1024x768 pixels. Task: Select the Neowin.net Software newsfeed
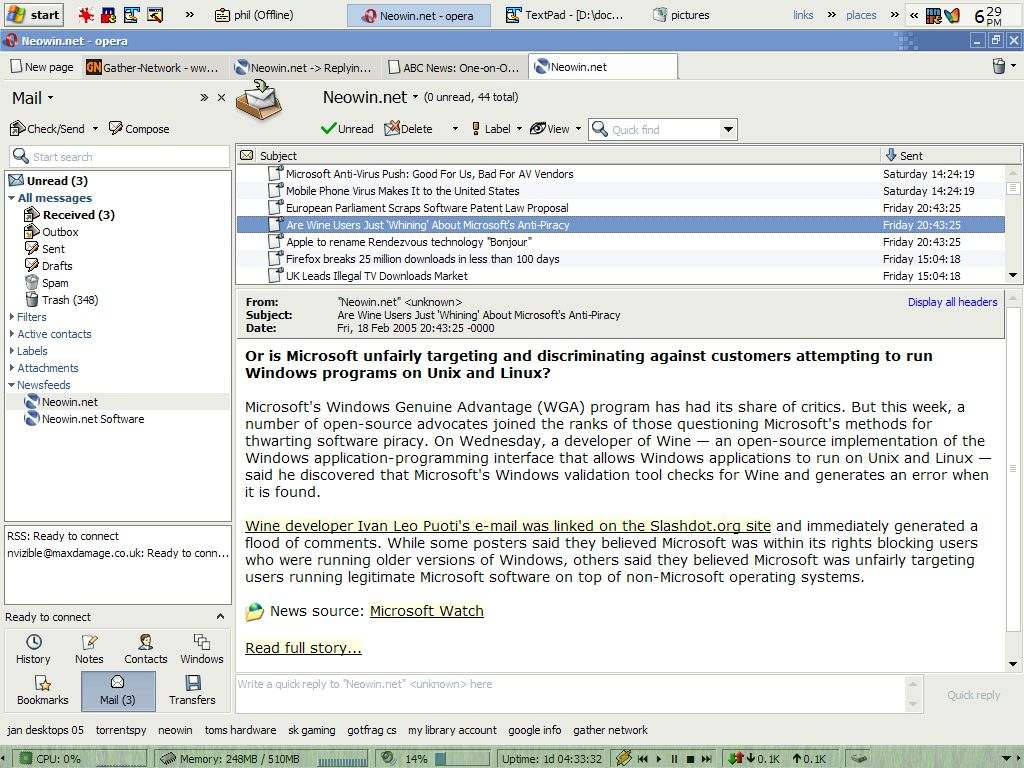click(x=84, y=419)
